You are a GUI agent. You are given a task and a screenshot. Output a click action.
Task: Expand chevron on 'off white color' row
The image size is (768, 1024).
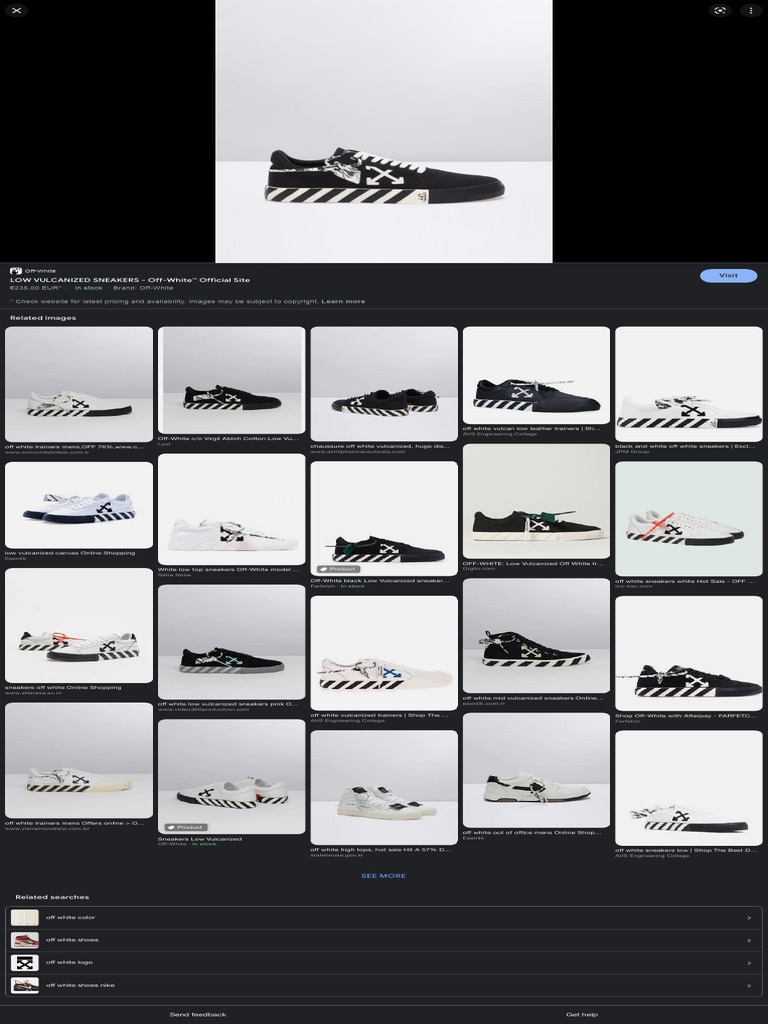tap(749, 918)
